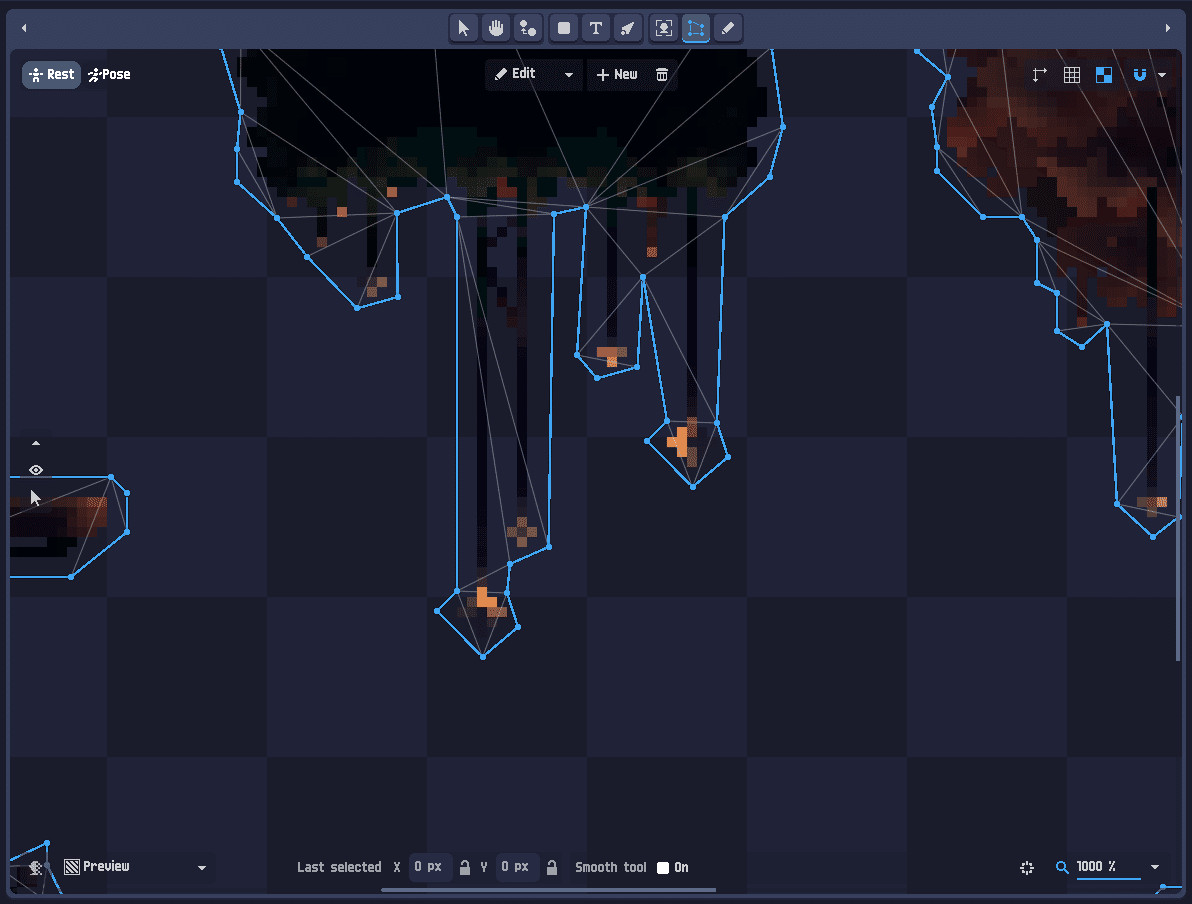Switch to Pose mode
The height and width of the screenshot is (904, 1192).
pyautogui.click(x=109, y=75)
